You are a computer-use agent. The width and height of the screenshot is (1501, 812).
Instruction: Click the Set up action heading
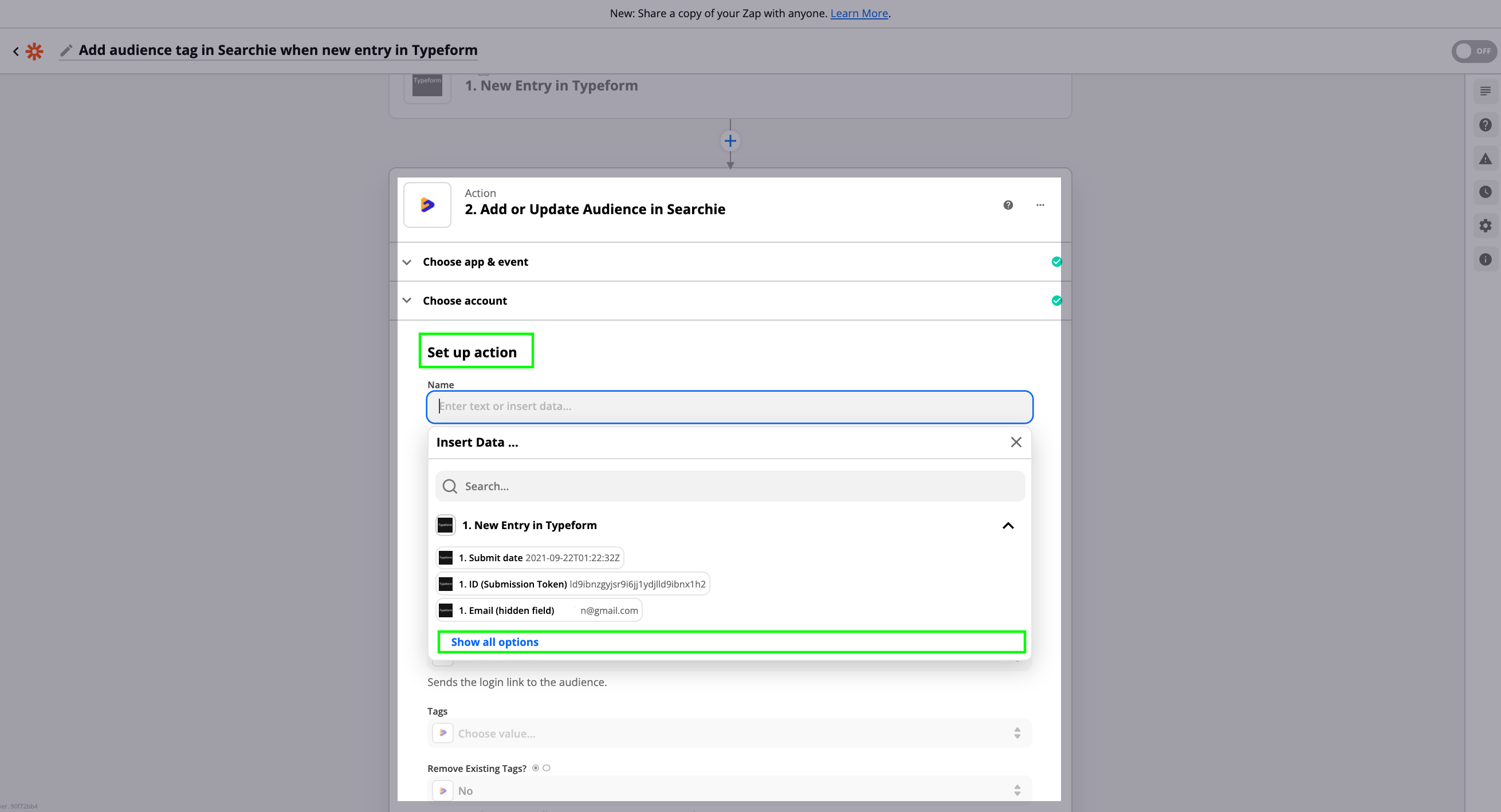[472, 352]
